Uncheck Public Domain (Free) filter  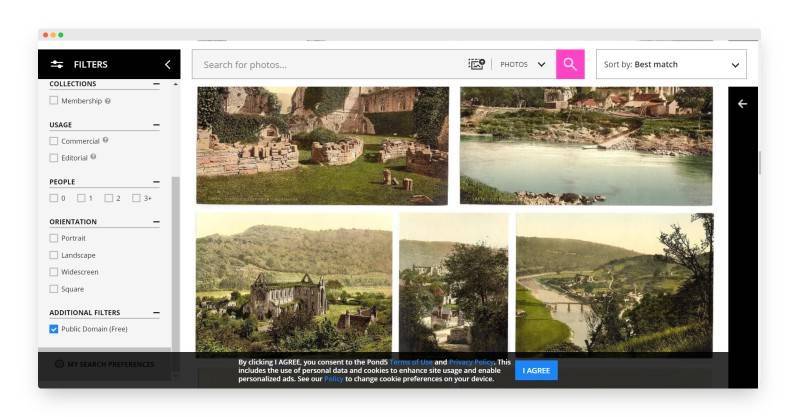click(x=54, y=329)
